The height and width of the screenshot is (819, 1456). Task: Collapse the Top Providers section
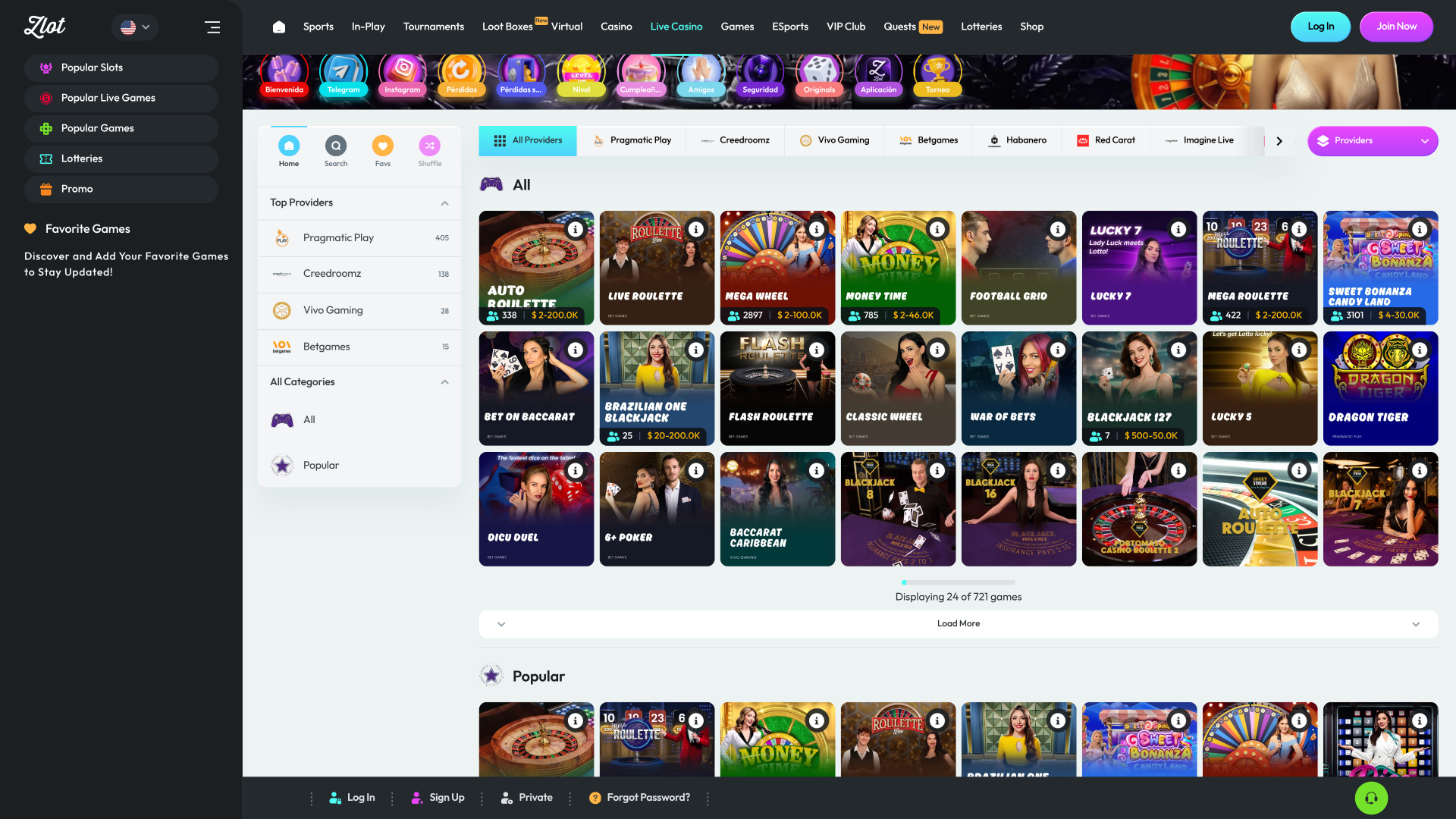pyautogui.click(x=445, y=203)
